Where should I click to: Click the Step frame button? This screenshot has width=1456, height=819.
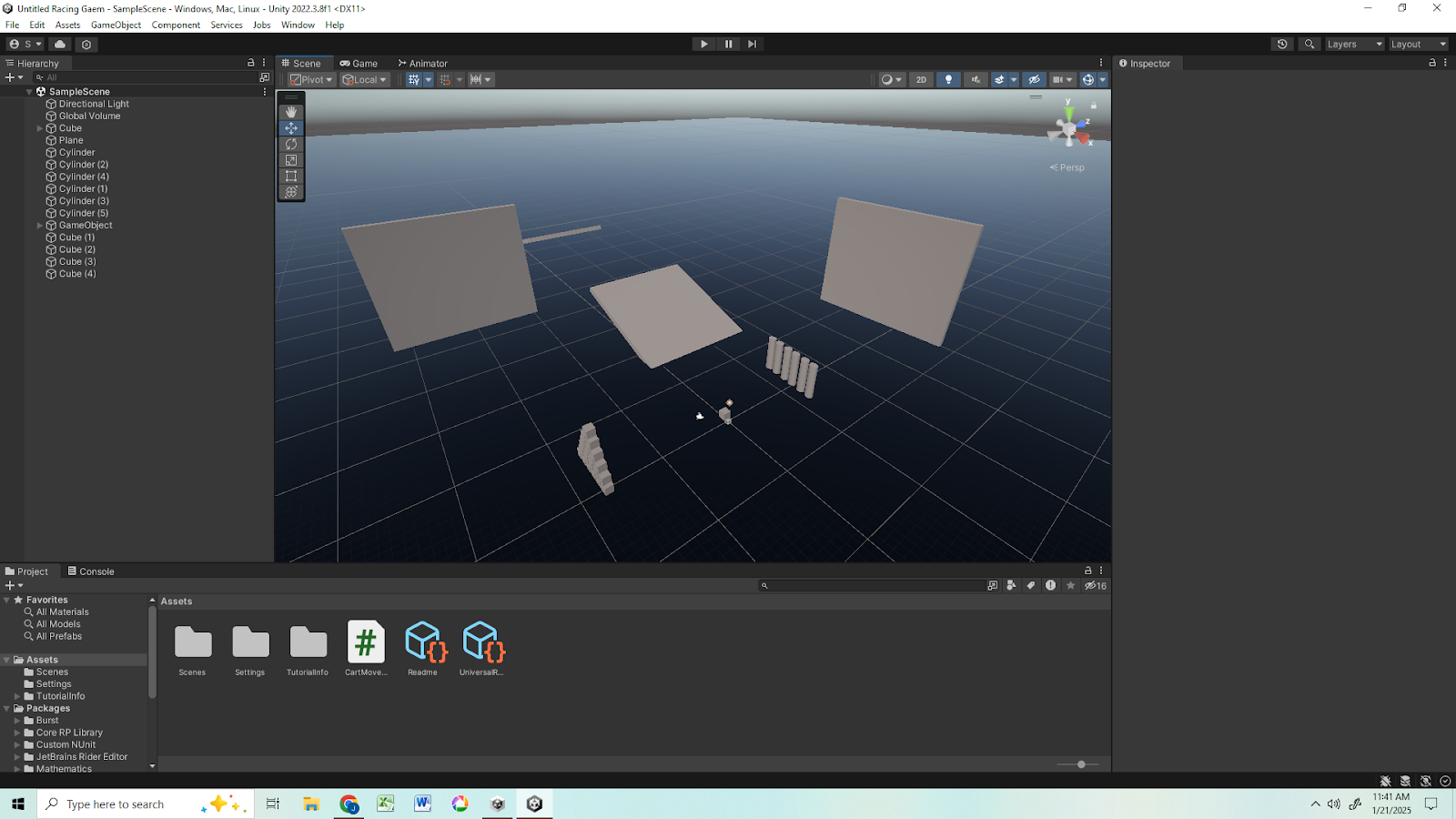click(752, 44)
